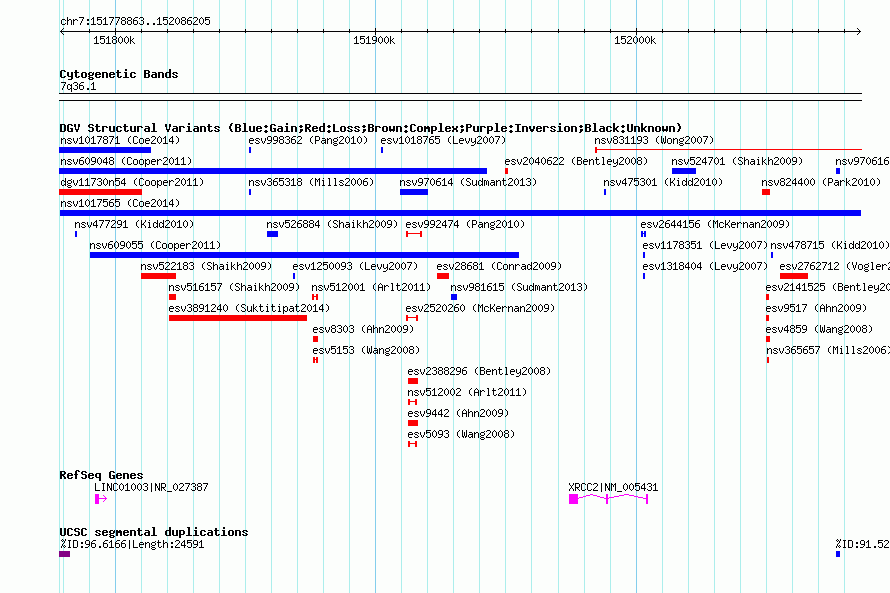Viewport: 890px width, 593px height.
Task: Click the UCSC segmental duplications track heading
Action: tap(154, 532)
